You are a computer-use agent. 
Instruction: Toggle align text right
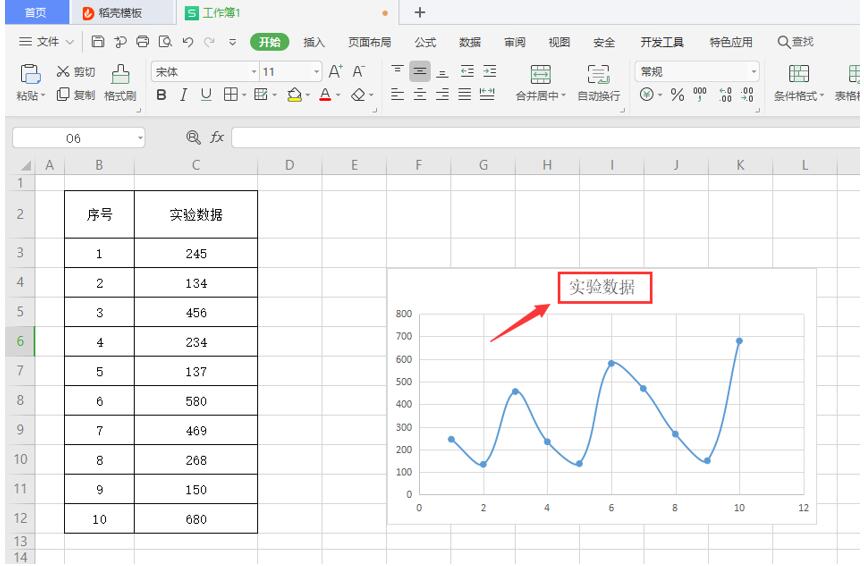point(442,94)
